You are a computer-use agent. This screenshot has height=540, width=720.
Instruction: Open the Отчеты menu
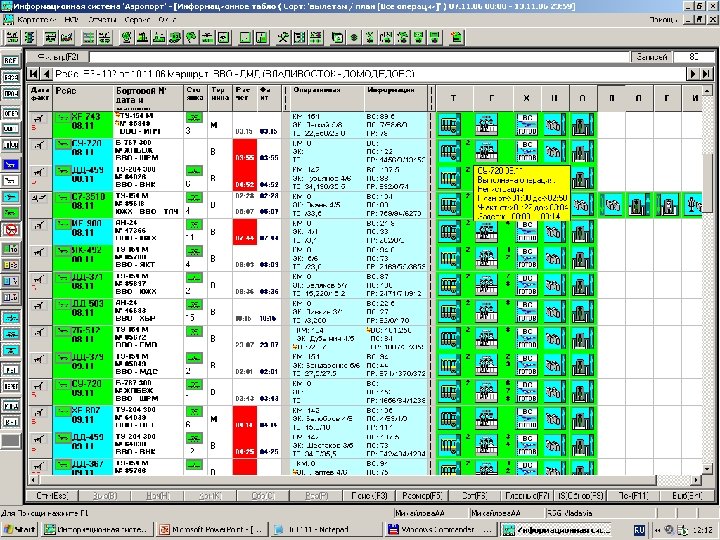tap(101, 20)
